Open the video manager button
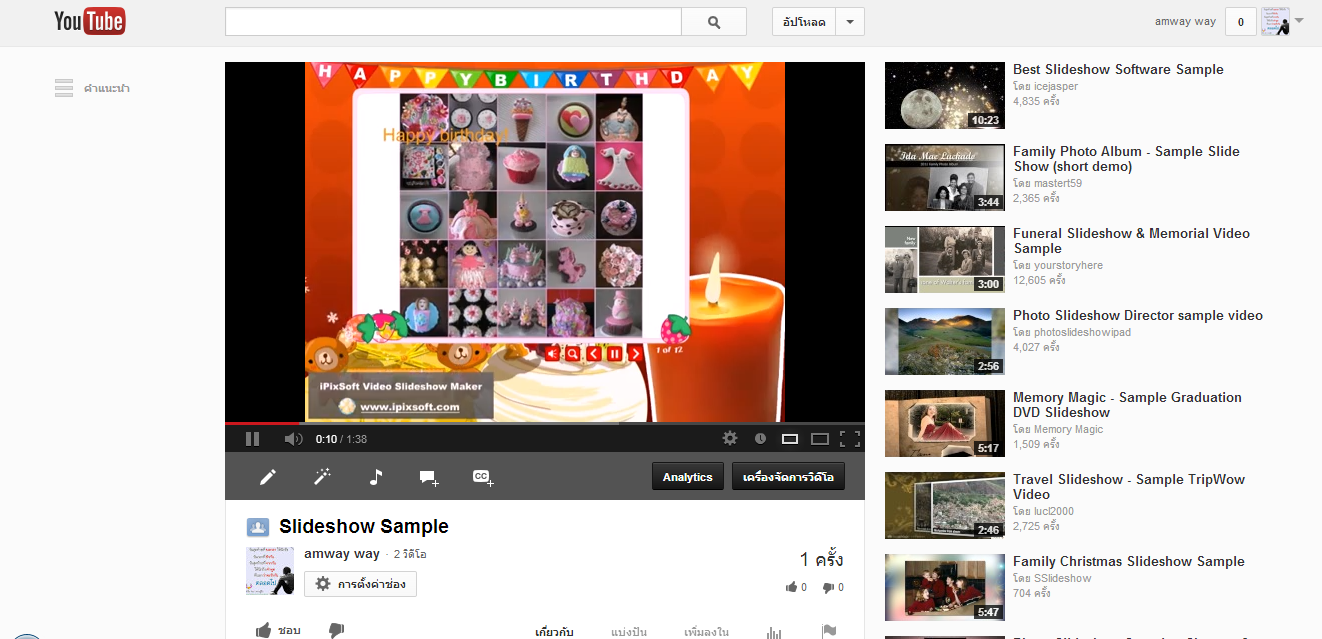Image resolution: width=1322 pixels, height=639 pixels. click(x=789, y=477)
